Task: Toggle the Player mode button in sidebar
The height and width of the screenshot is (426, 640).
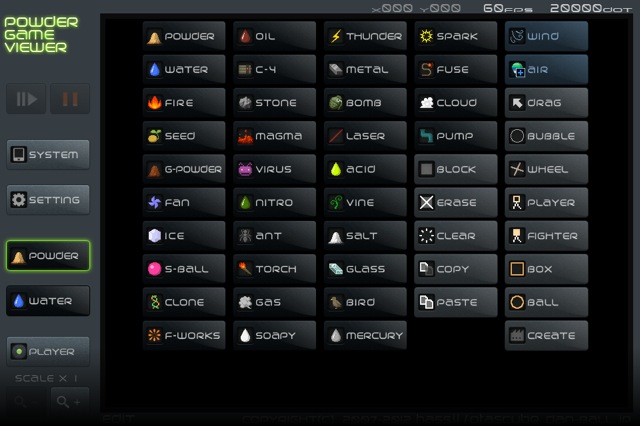Action: (x=48, y=351)
